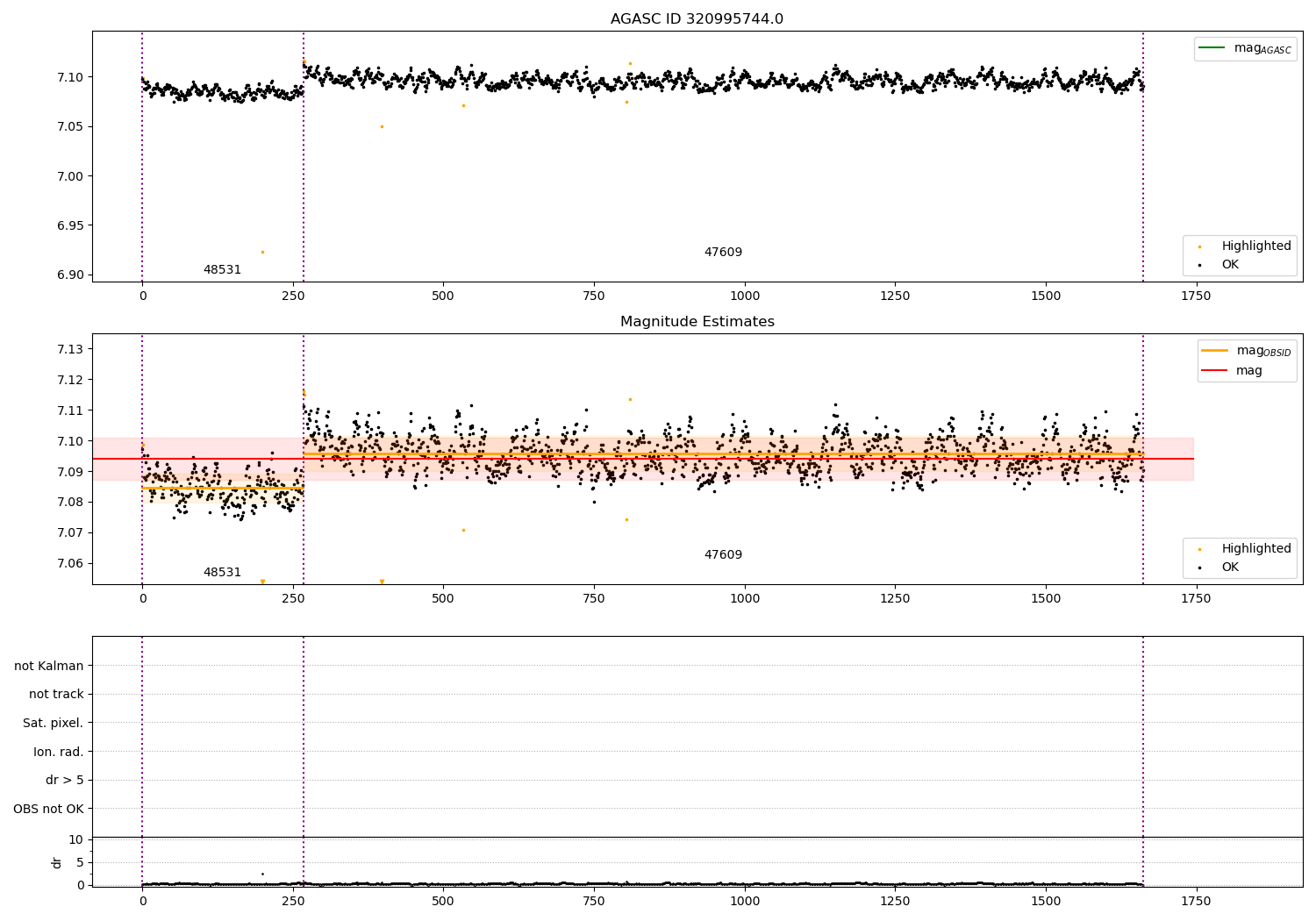The width and height of the screenshot is (1316, 921).
Task: Click "1250" x-tick under Magnitude Estimates plot
Action: click(895, 599)
